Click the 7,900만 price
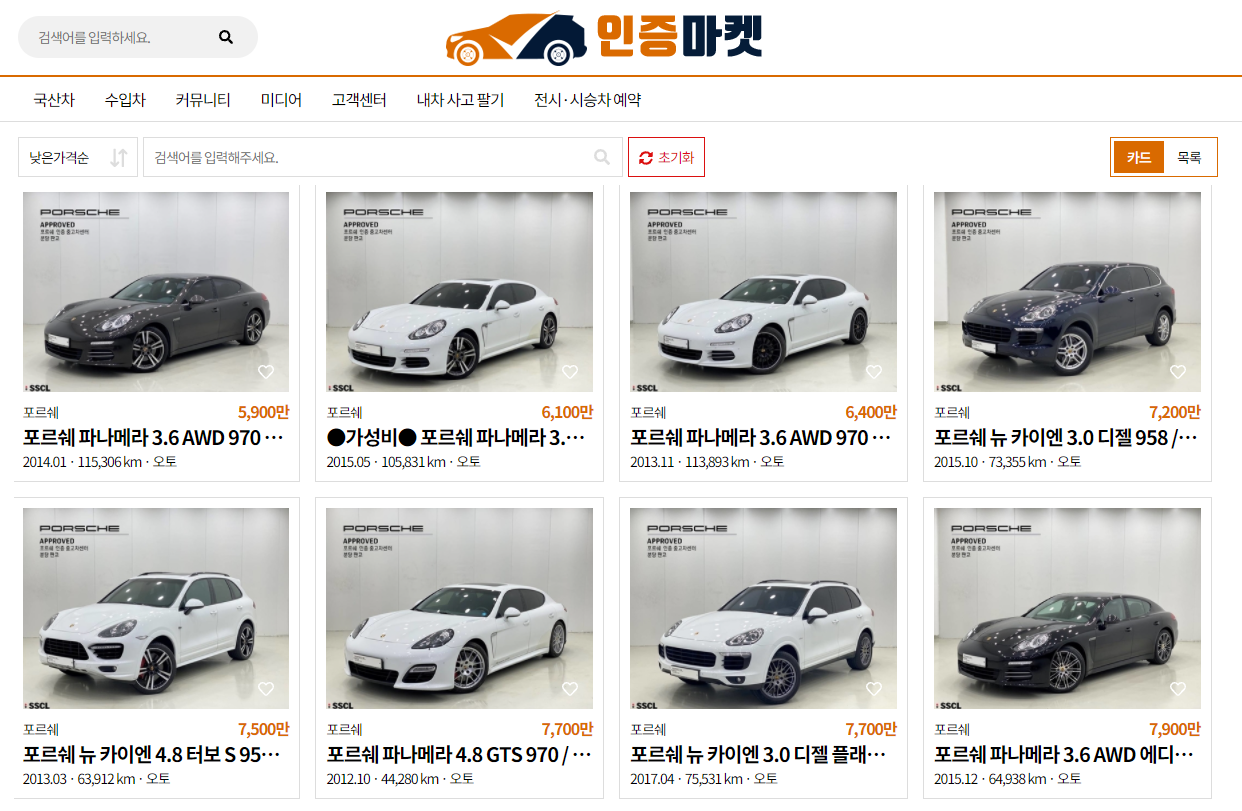1242x811 pixels. 1175,729
